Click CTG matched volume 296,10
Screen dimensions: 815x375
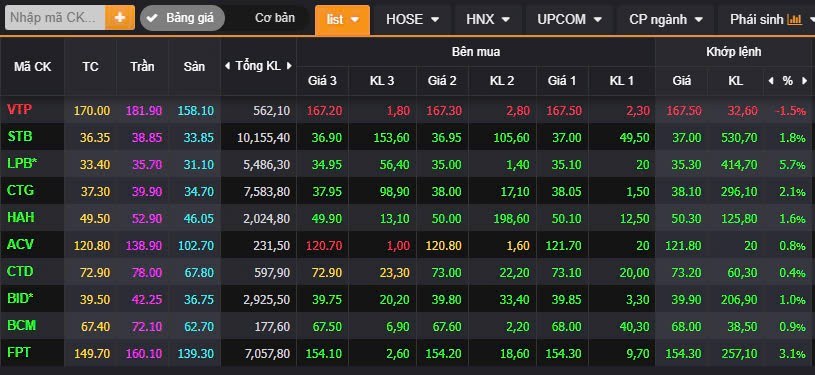click(739, 192)
